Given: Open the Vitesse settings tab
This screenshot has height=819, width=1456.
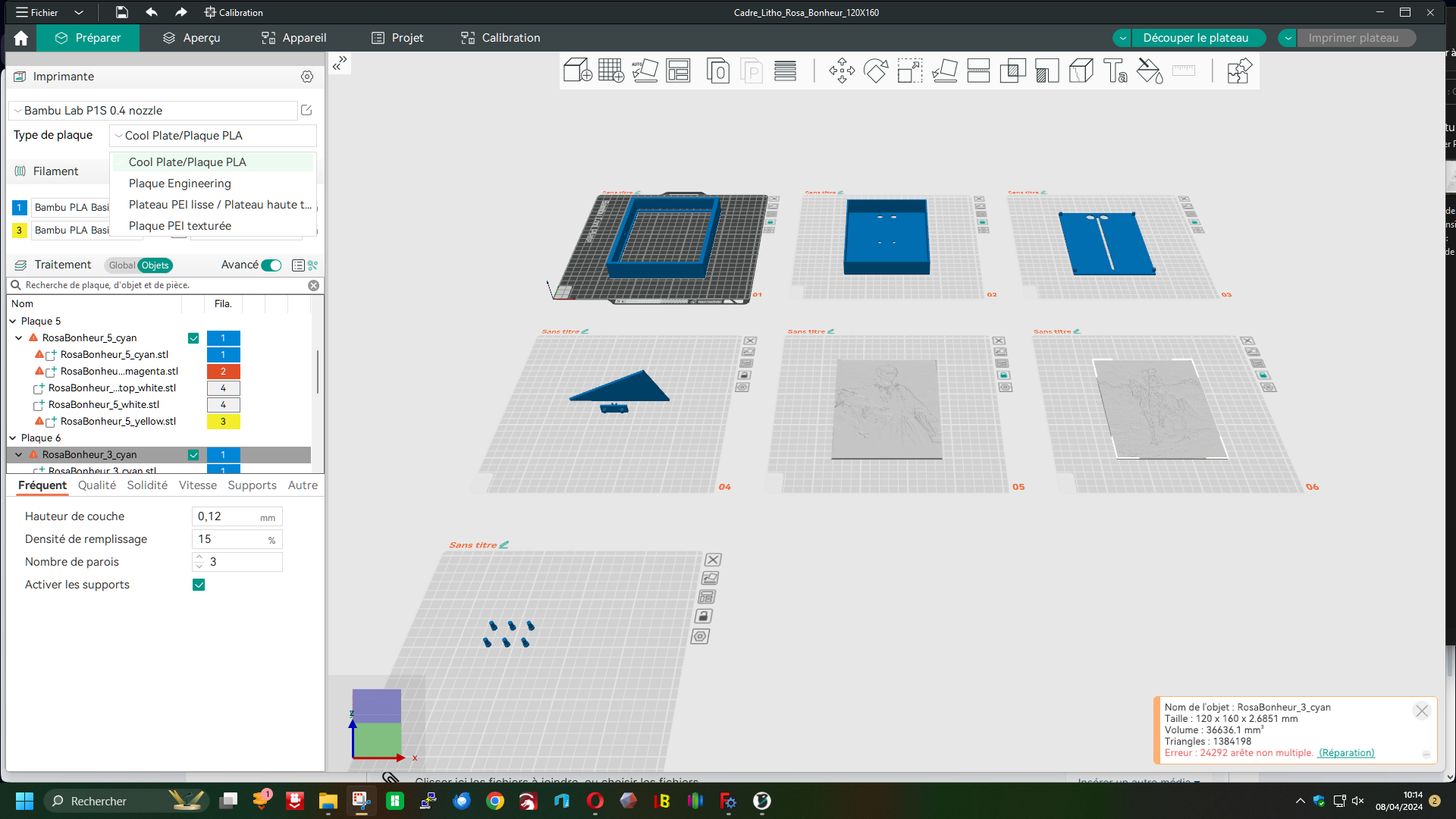Looking at the screenshot, I should (197, 485).
